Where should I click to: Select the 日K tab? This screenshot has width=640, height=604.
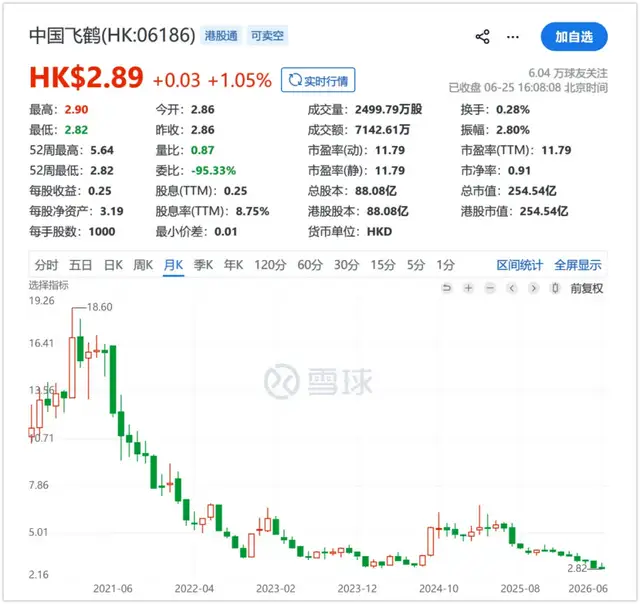113,265
